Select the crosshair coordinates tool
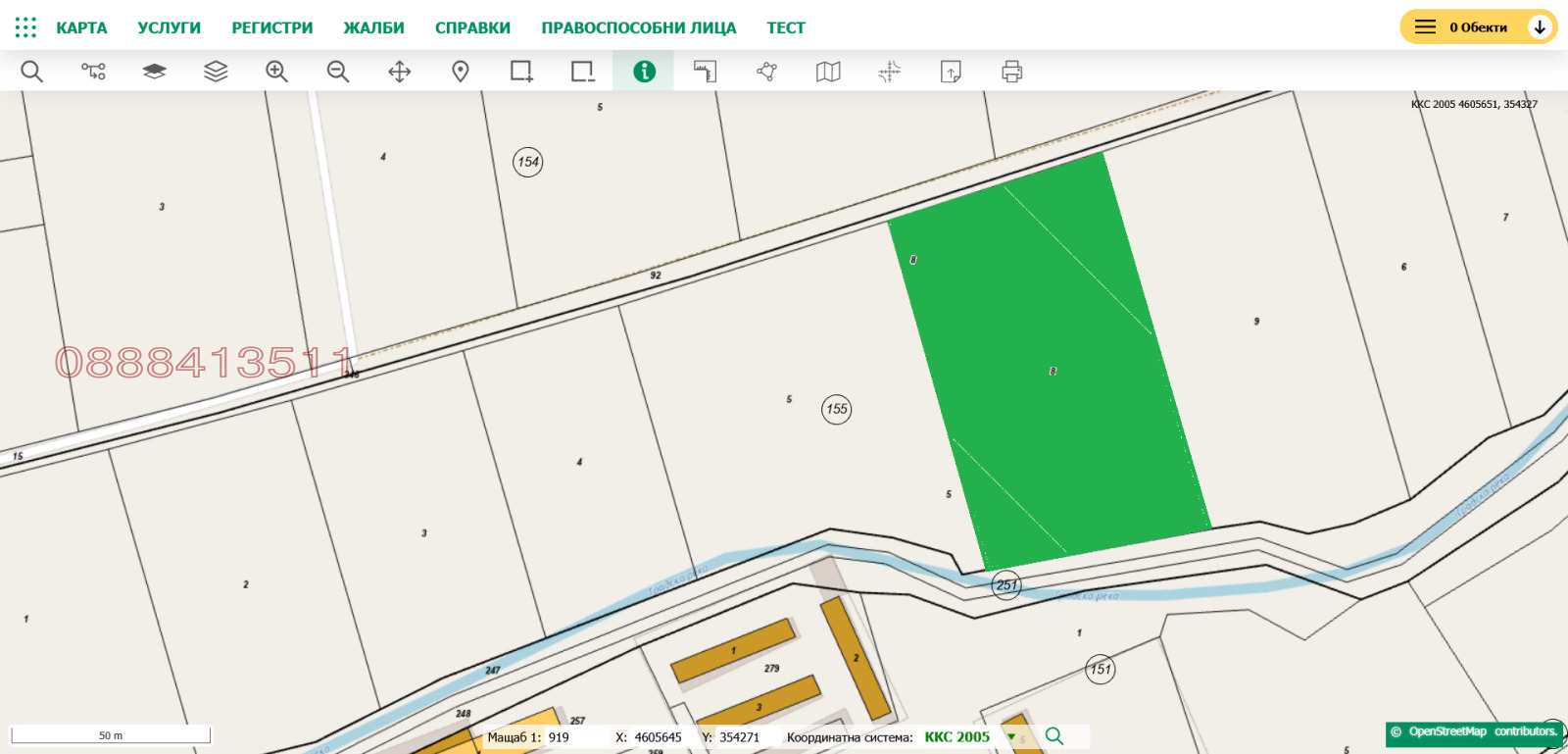 tap(889, 72)
